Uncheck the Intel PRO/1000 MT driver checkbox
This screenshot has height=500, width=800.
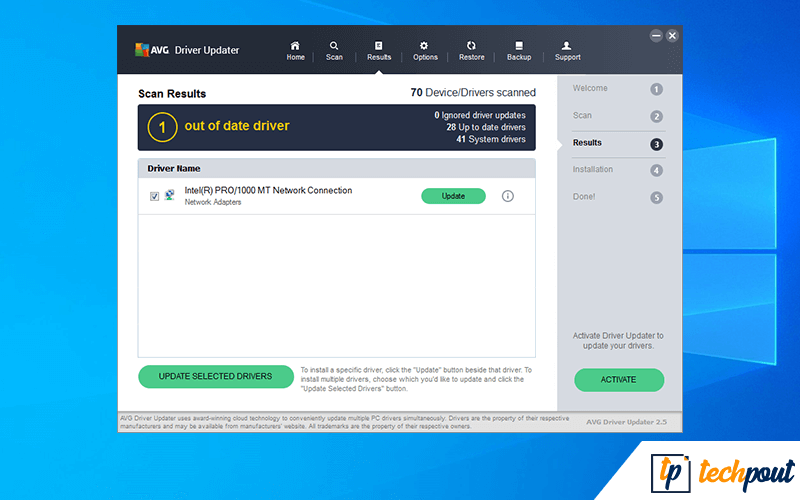click(x=154, y=196)
